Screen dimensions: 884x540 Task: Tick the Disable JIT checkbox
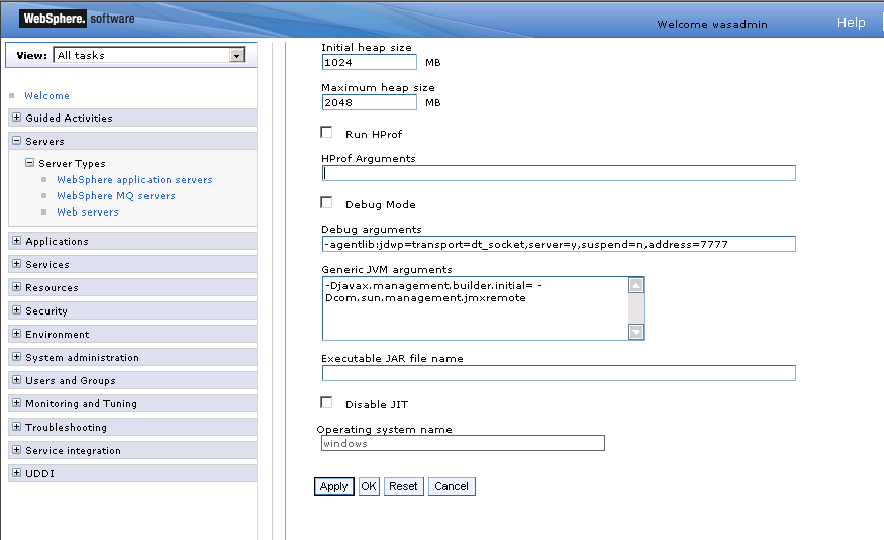point(326,402)
